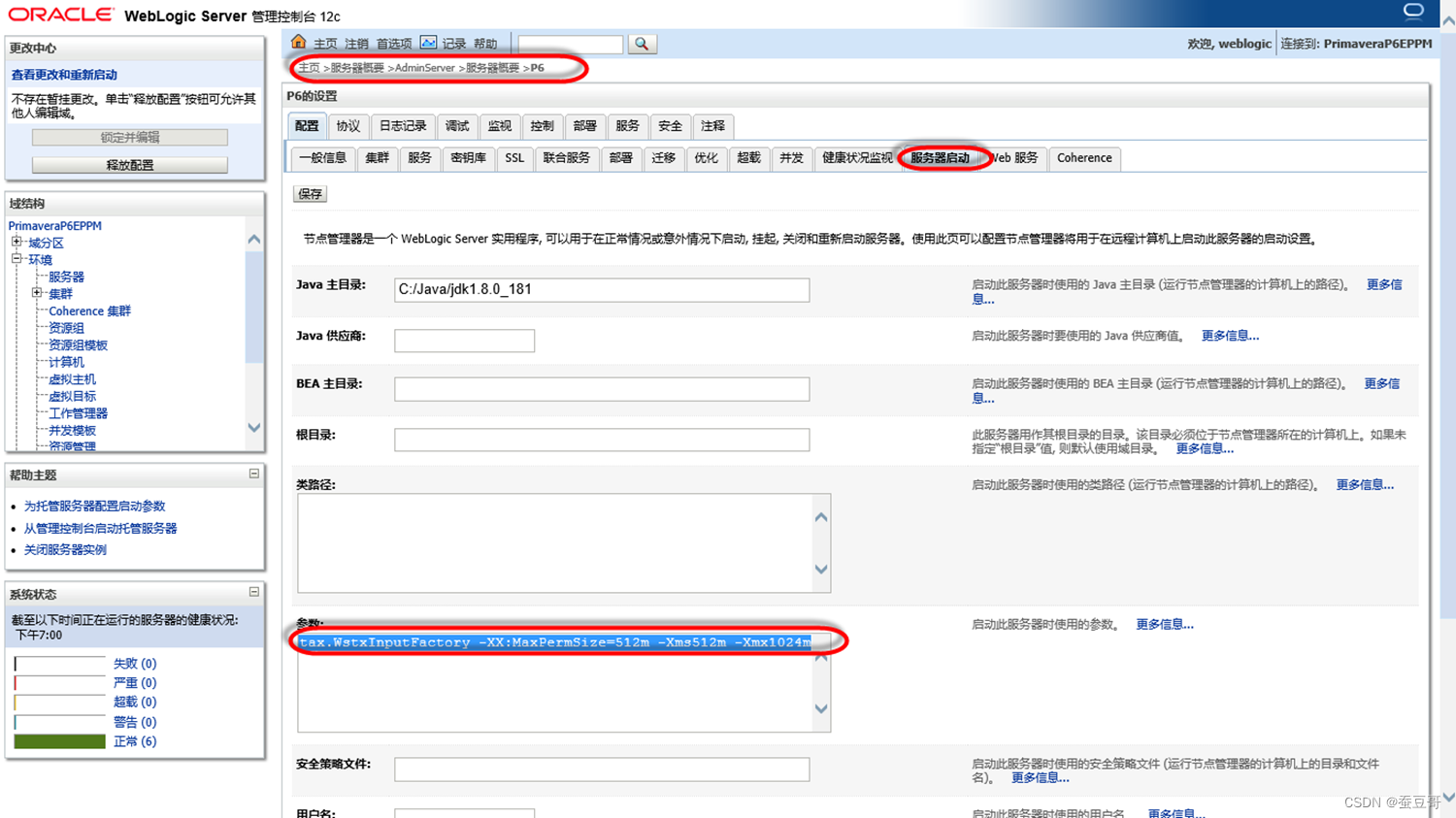
Task: Click the chat bubble icon top right
Action: tap(1413, 11)
